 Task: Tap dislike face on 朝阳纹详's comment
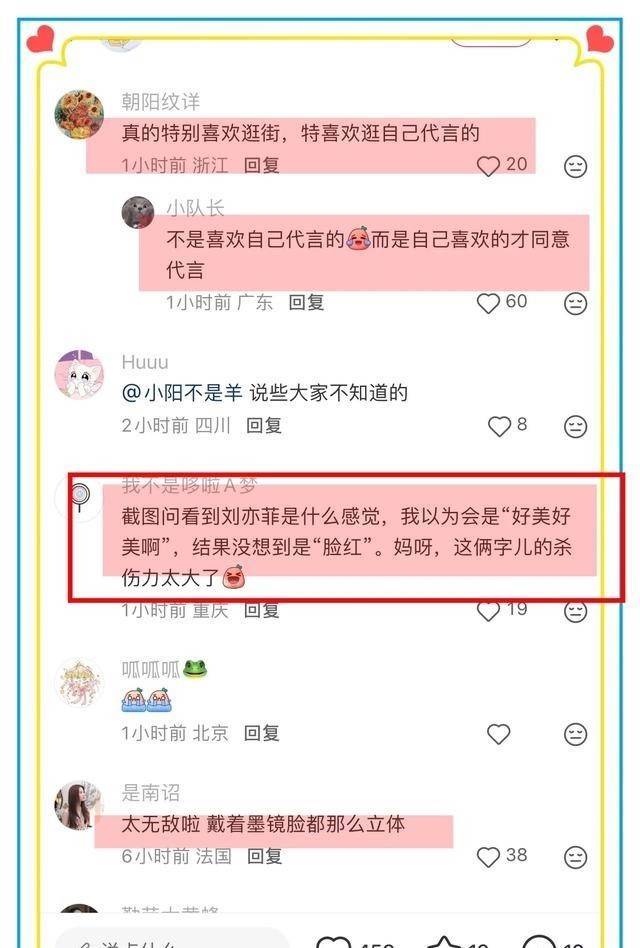coord(575,166)
